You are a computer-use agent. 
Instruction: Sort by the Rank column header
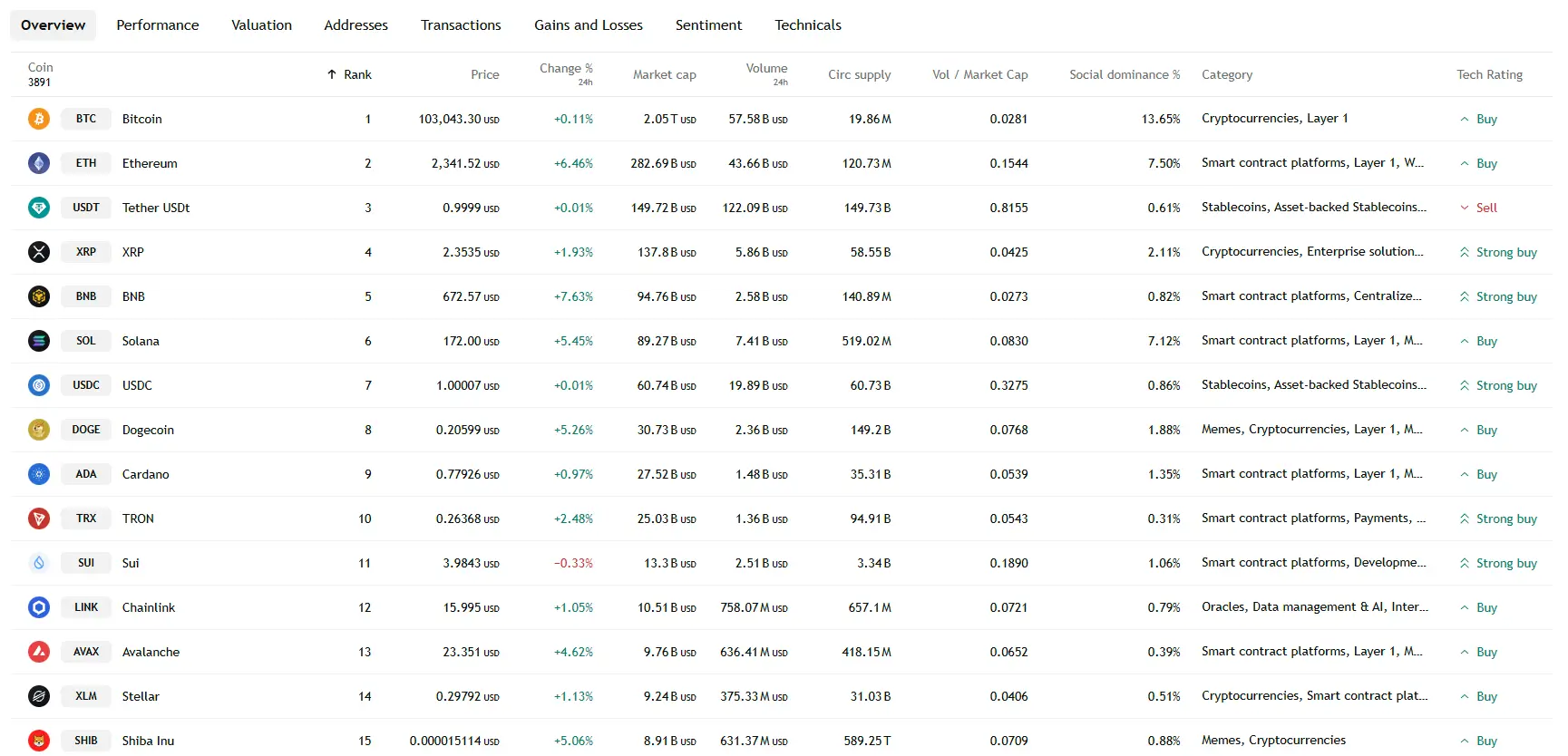tap(349, 74)
